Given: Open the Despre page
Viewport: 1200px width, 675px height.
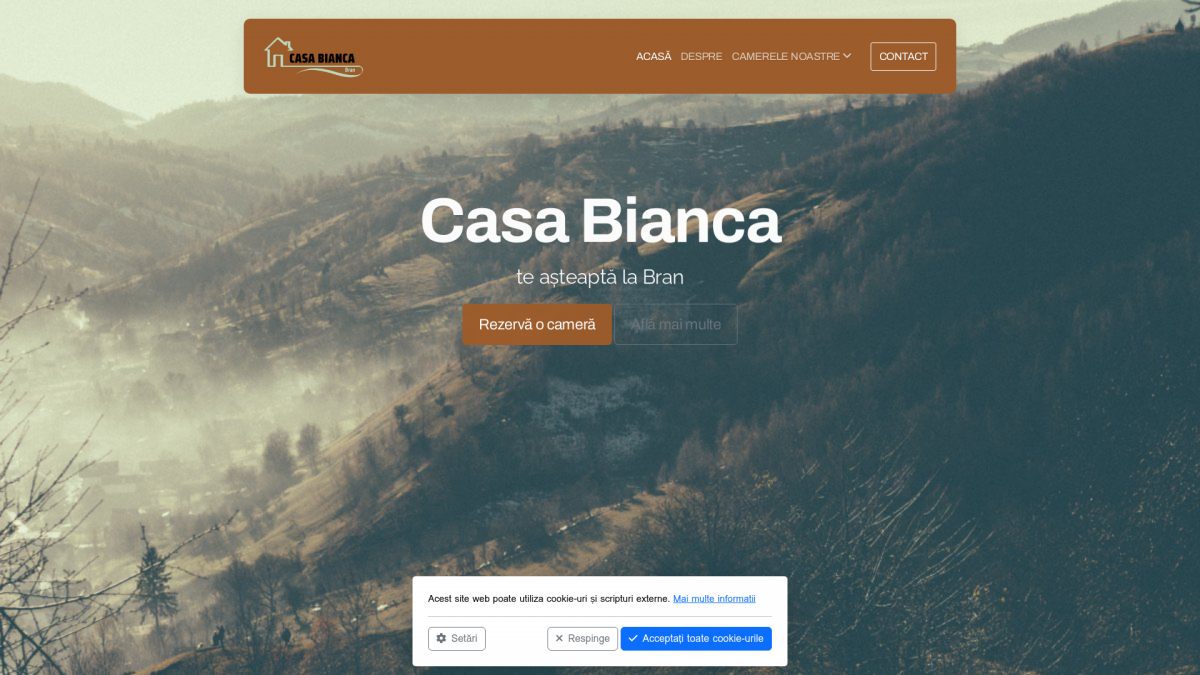Looking at the screenshot, I should click(x=701, y=56).
